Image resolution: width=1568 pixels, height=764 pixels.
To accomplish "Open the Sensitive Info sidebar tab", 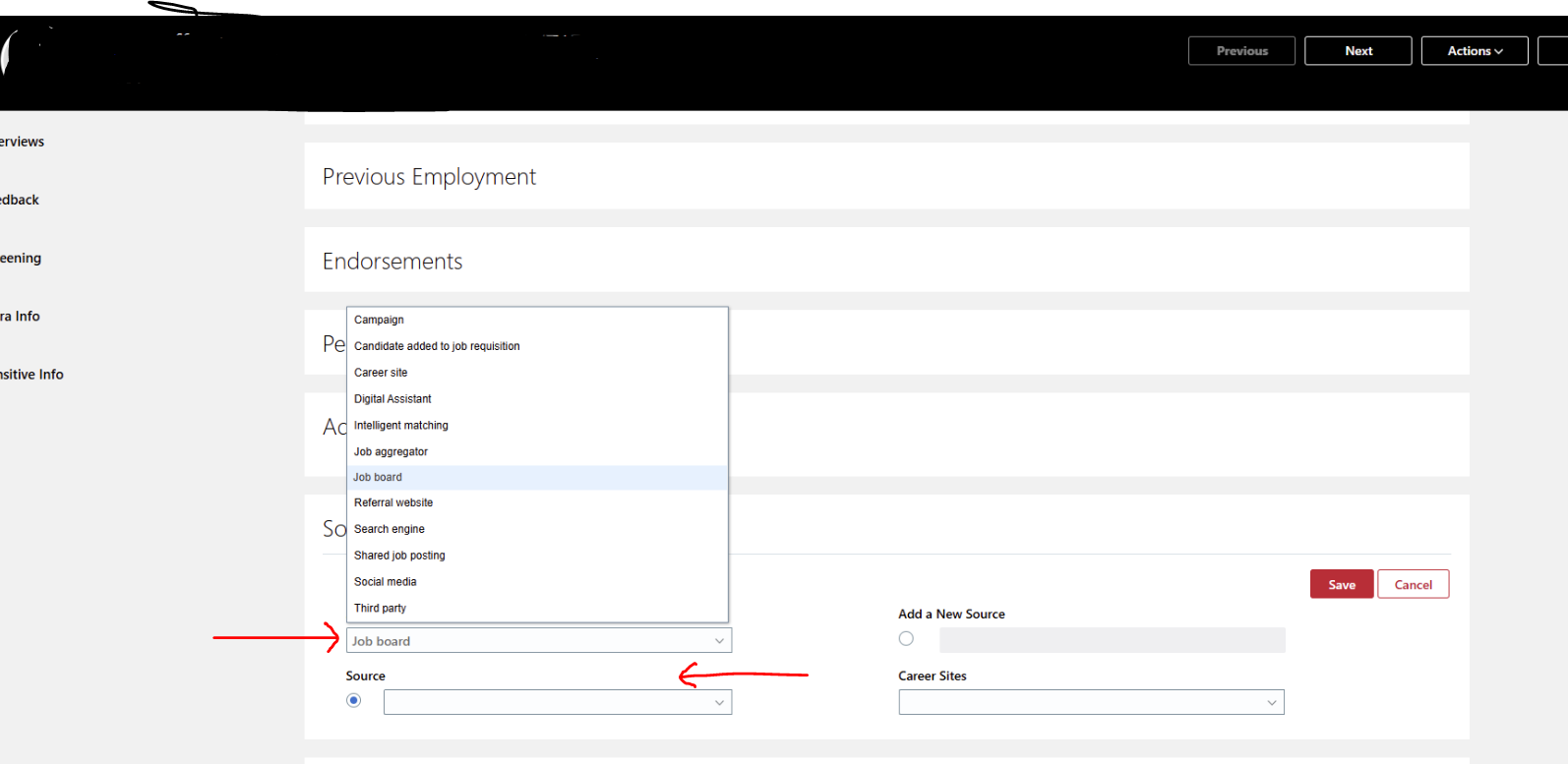I will coord(31,375).
